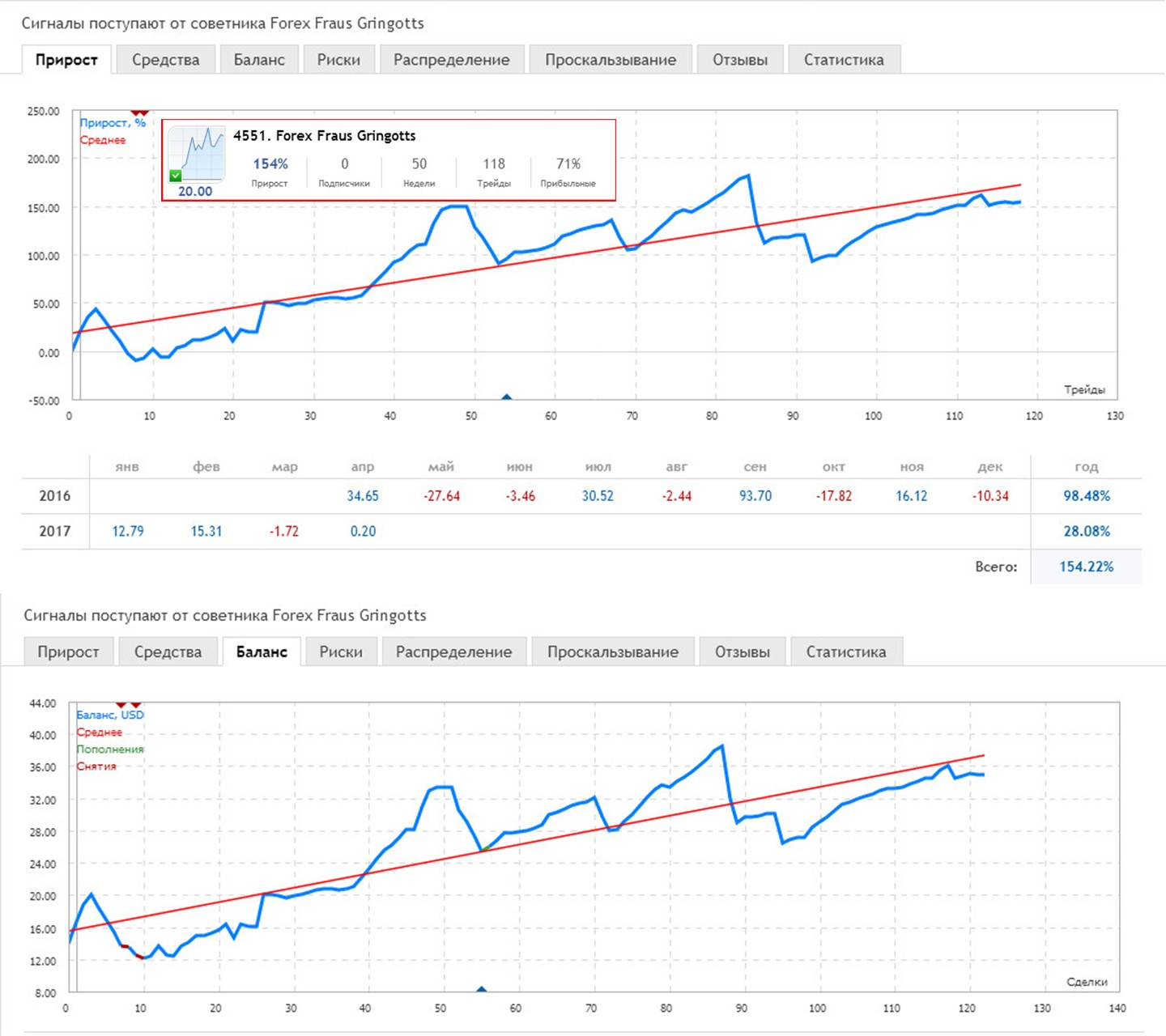Click total growth value 154.22%
Image resolution: width=1166 pixels, height=1036 pixels.
click(x=1087, y=567)
